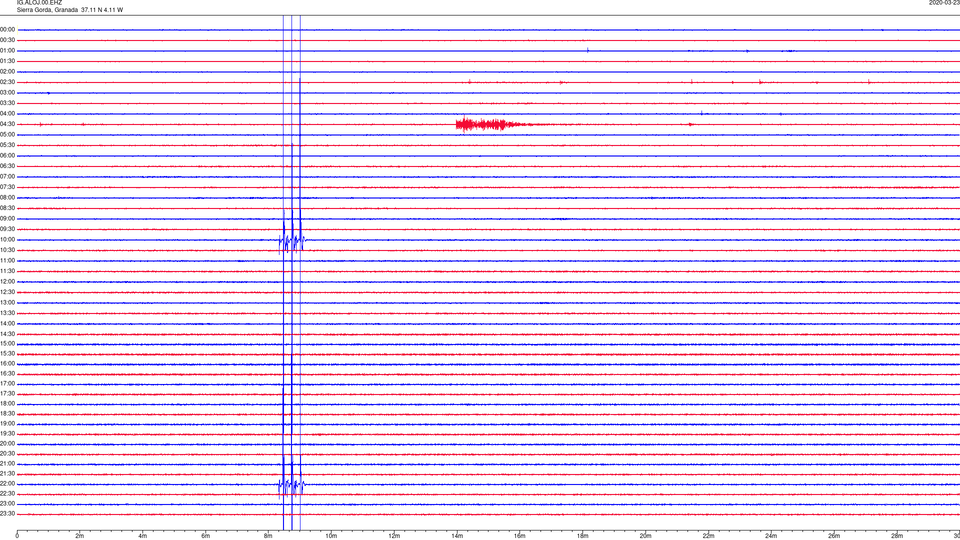The image size is (960, 540).
Task: Select the 04:30 time label
Action: pos(7,124)
